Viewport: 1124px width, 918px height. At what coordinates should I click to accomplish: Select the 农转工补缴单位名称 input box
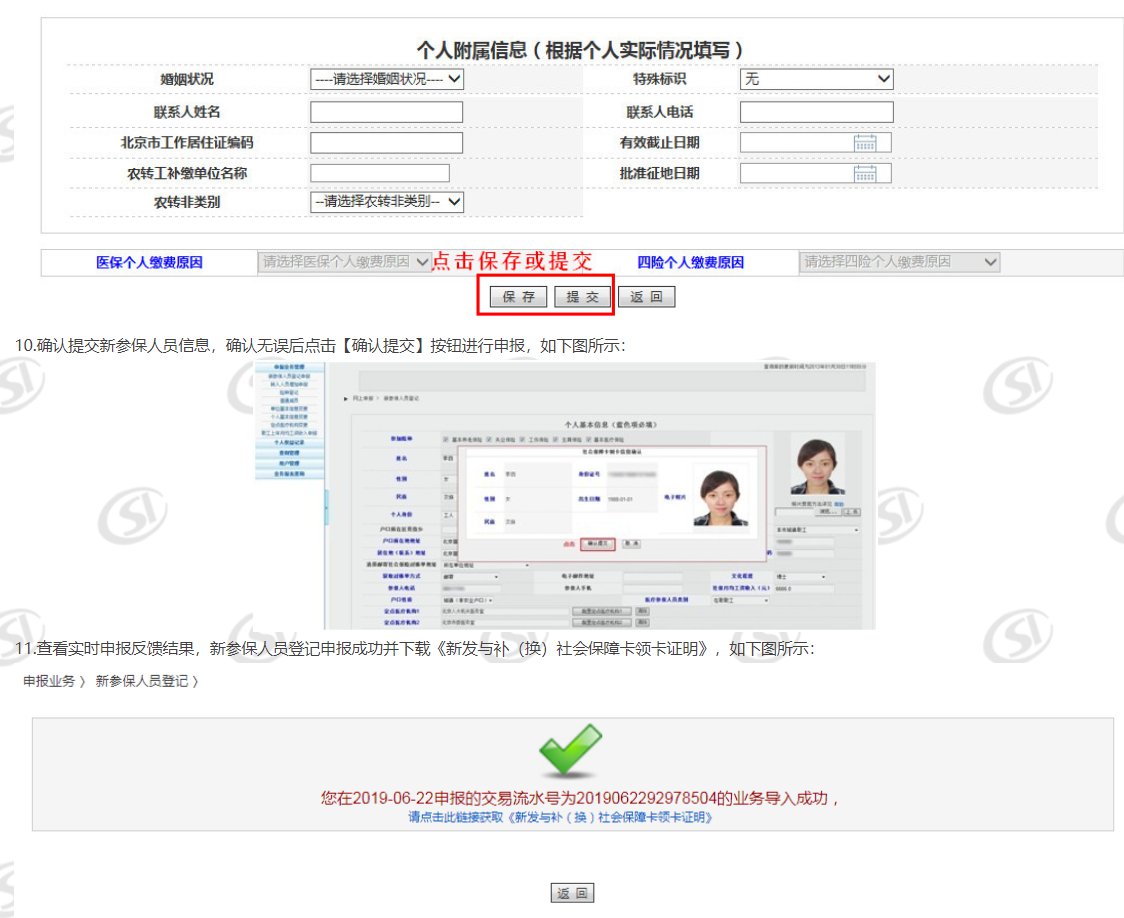tap(380, 174)
